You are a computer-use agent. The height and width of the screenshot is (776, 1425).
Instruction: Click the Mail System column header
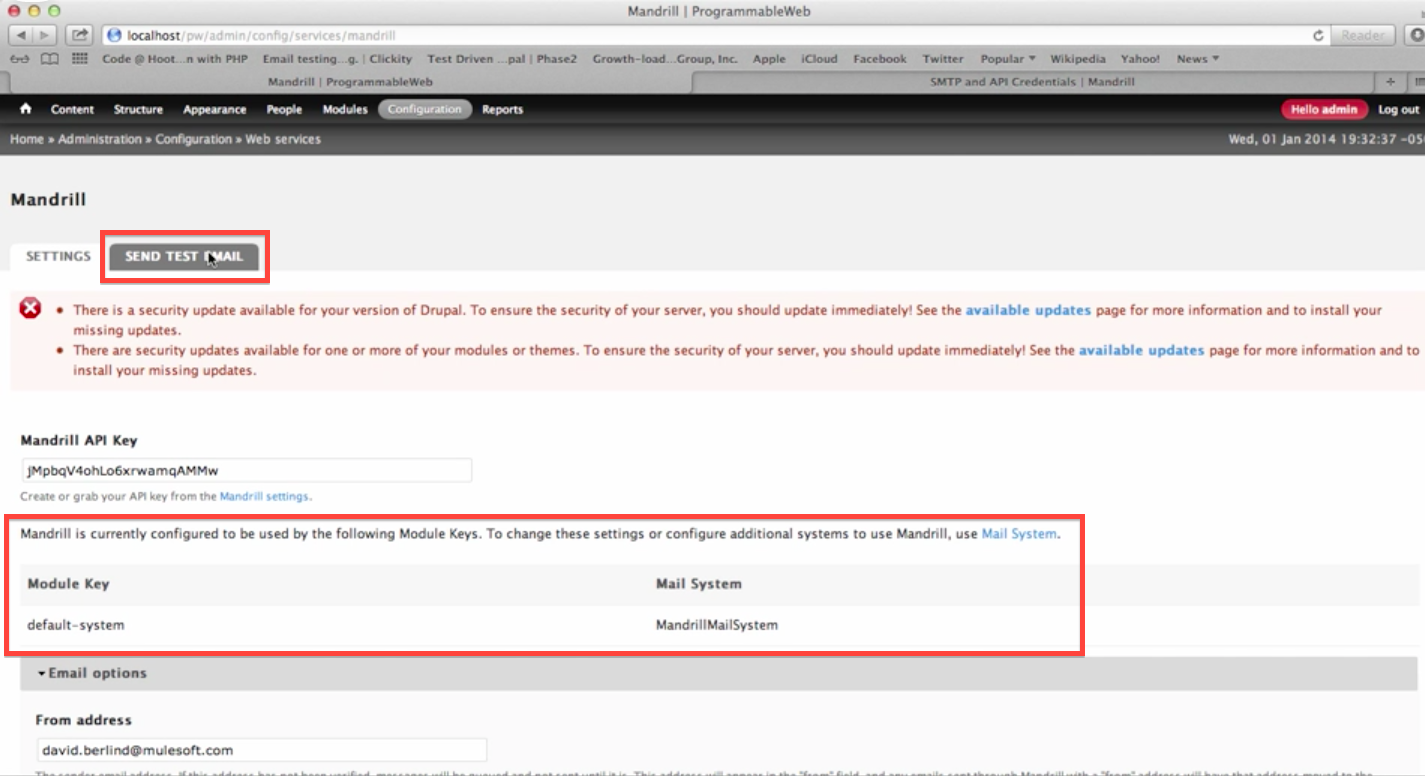pyautogui.click(x=699, y=584)
